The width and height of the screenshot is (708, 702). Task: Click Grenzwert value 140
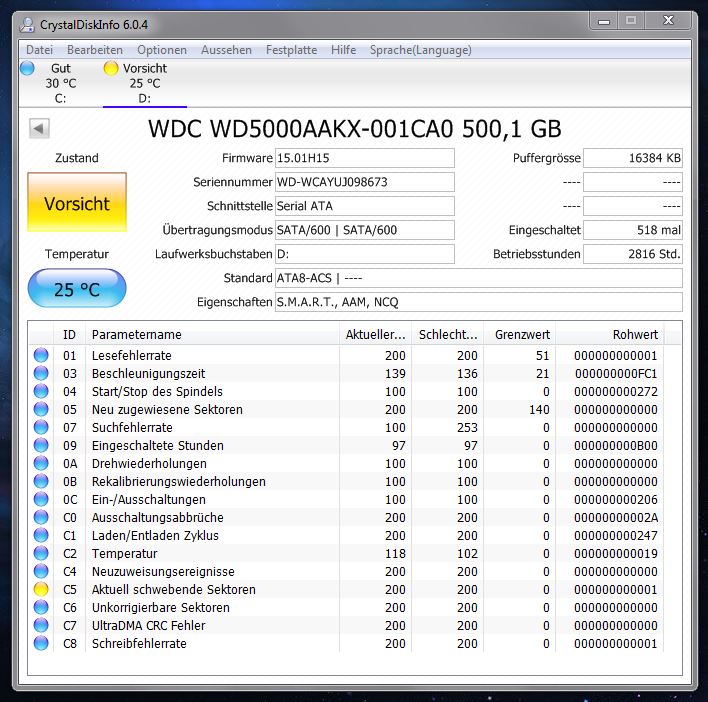[539, 409]
